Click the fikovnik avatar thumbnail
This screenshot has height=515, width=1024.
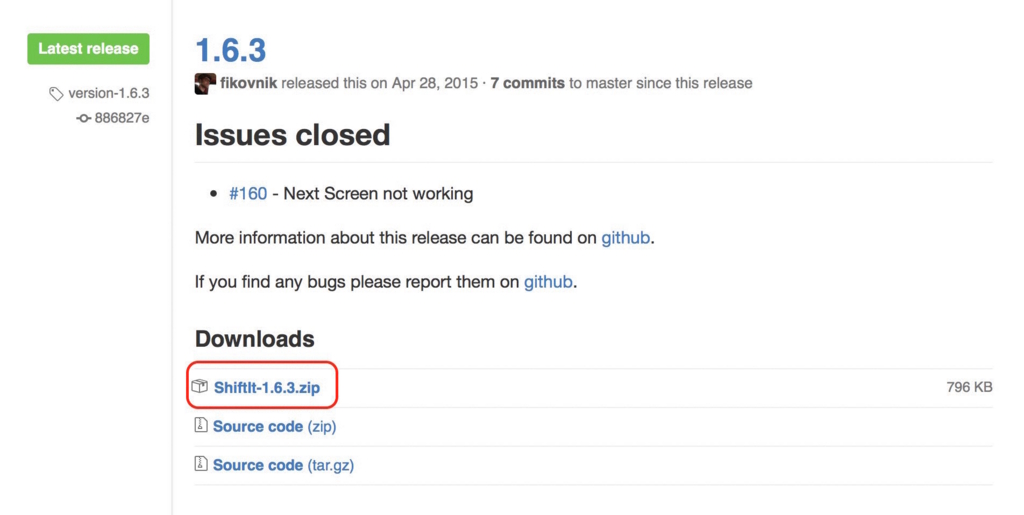click(x=205, y=84)
